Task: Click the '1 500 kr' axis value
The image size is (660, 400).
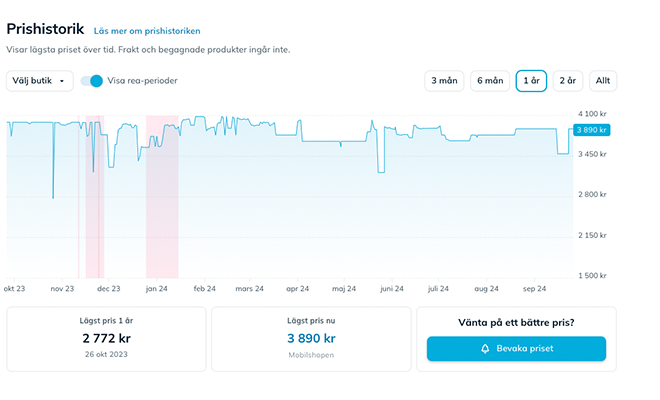Action: [592, 275]
